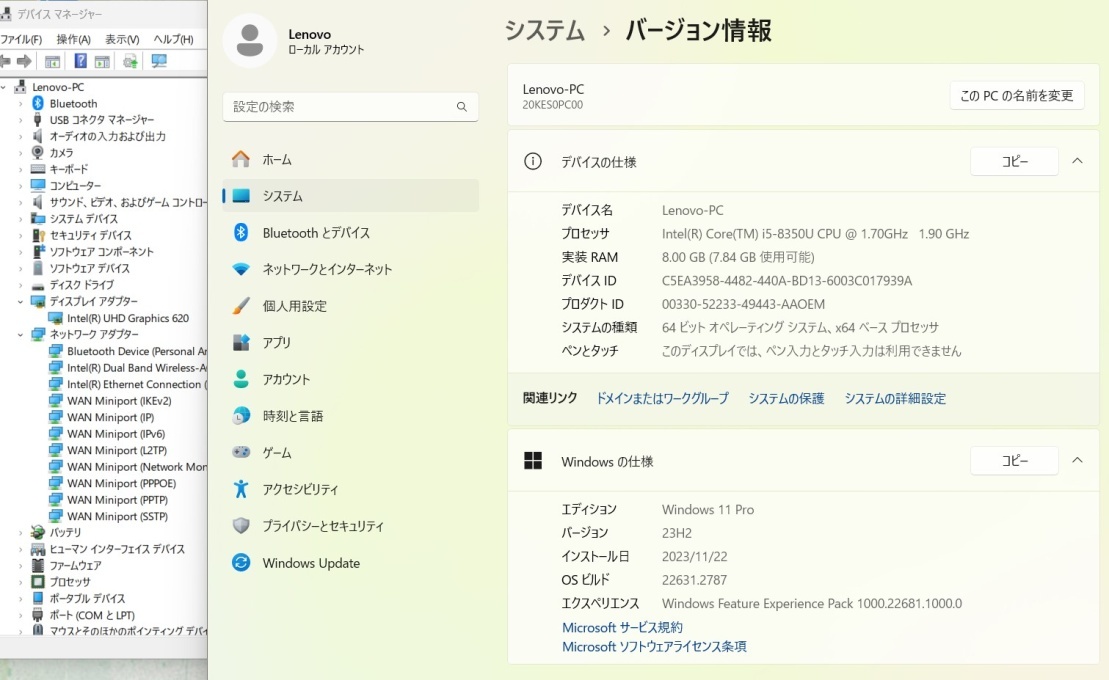1109x680 pixels.
Task: Select Intel(R) UHD Graphics 620 device
Action: (x=128, y=318)
